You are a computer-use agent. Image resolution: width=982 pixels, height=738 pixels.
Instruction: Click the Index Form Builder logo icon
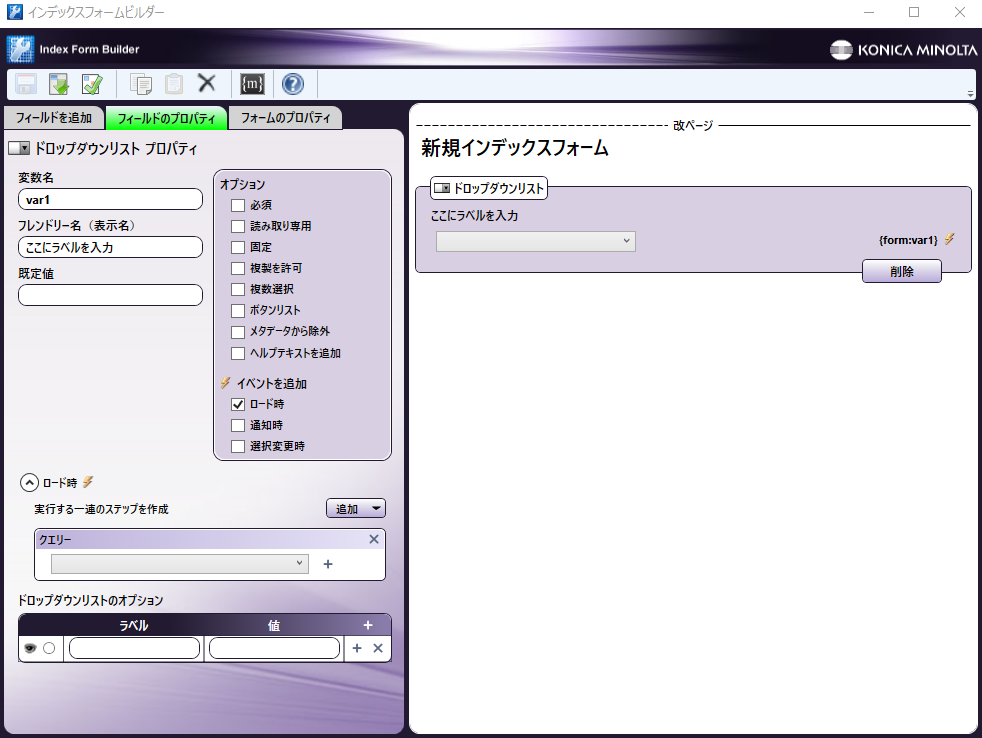click(21, 49)
